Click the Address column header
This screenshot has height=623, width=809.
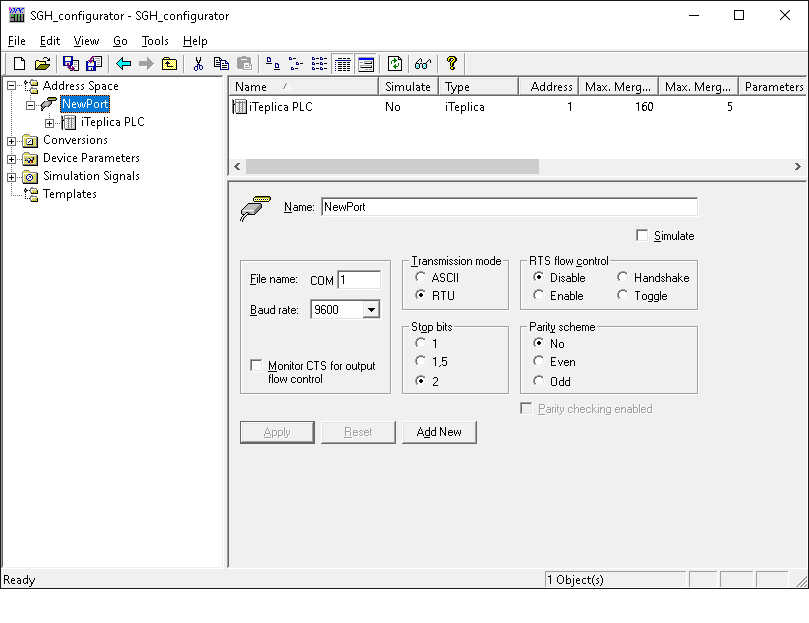click(x=548, y=86)
